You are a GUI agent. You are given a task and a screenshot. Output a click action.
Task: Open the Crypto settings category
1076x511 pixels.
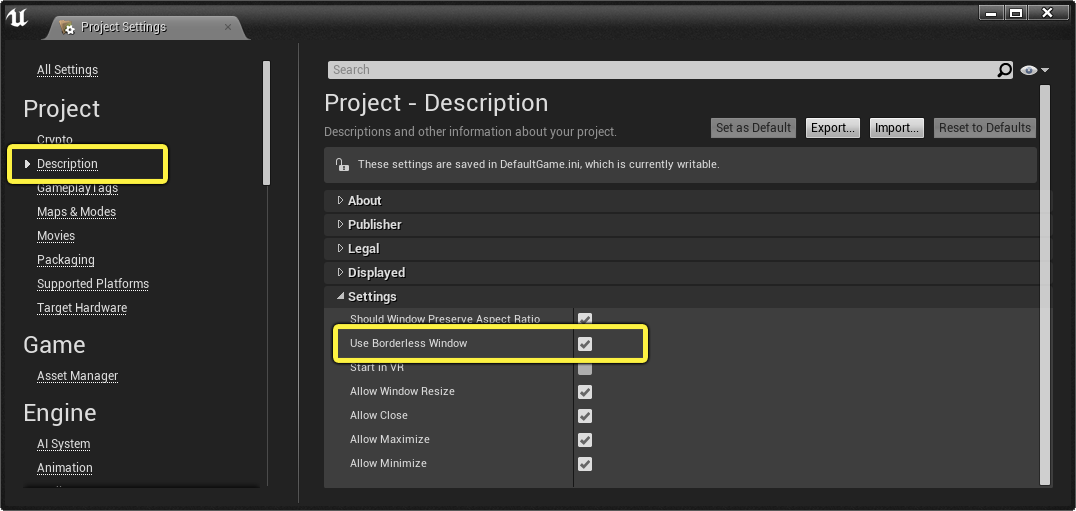tap(55, 140)
